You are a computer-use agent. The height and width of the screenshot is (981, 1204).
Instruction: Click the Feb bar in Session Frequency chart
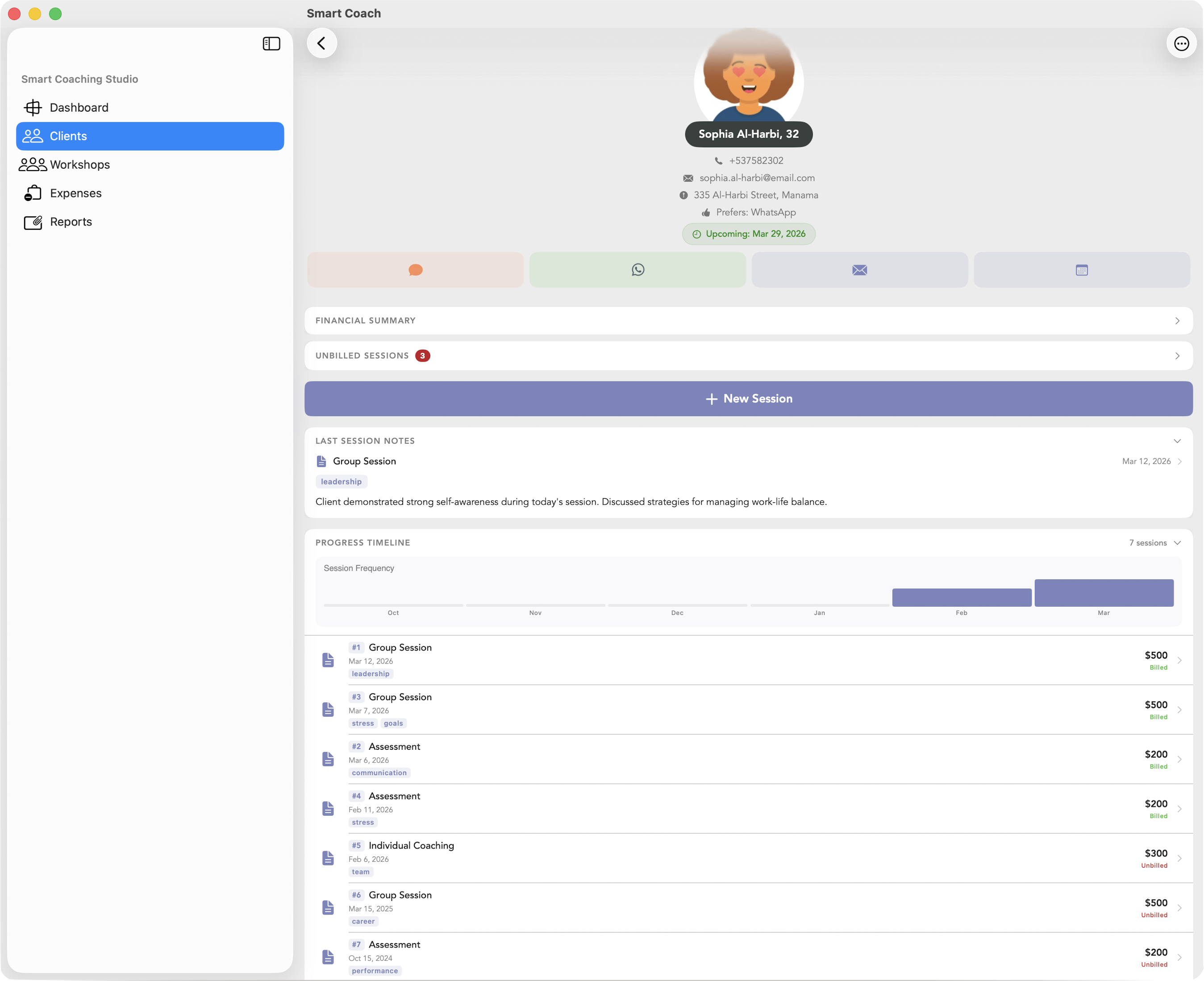click(x=961, y=598)
